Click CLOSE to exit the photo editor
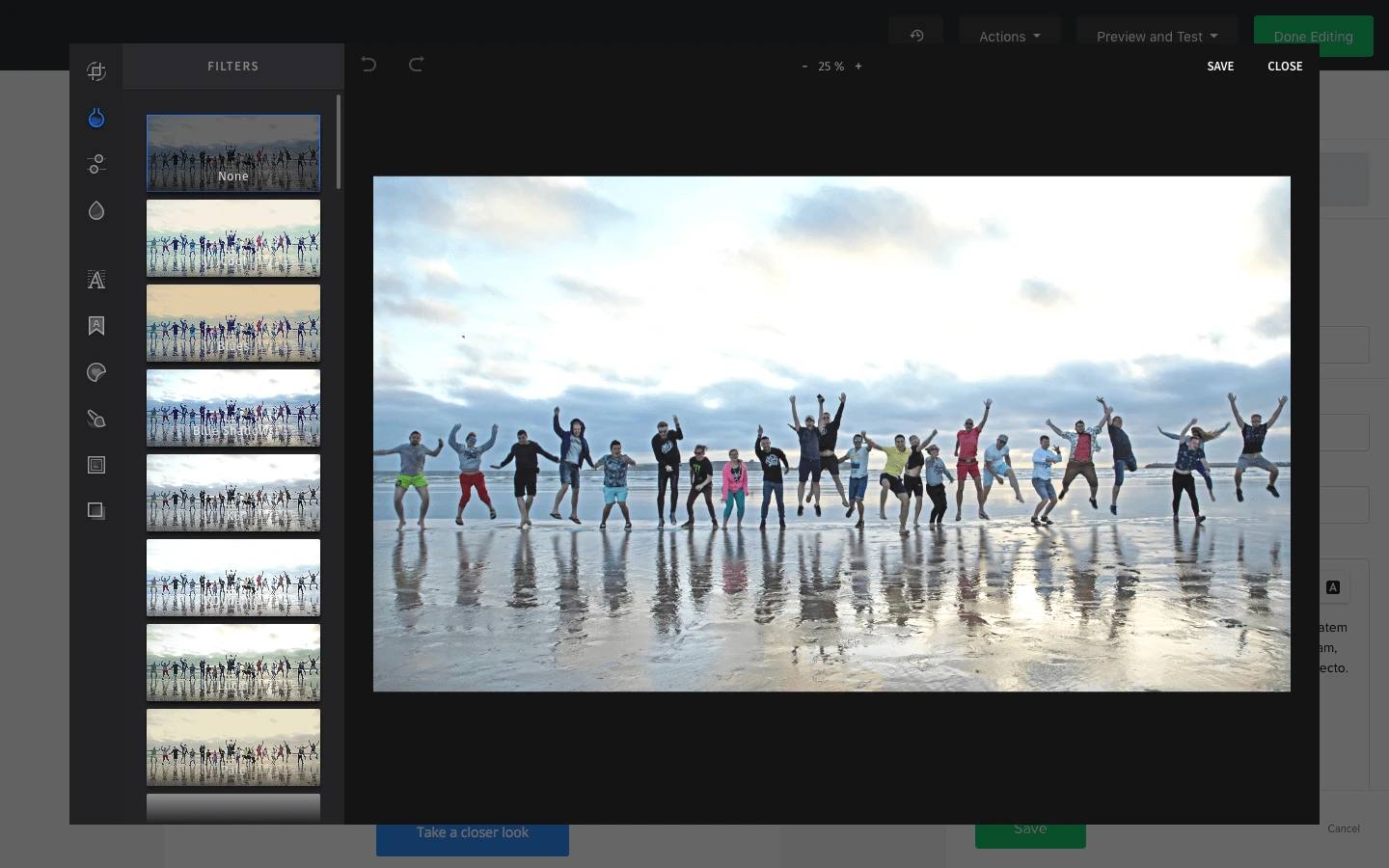The height and width of the screenshot is (868, 1389). [x=1285, y=67]
